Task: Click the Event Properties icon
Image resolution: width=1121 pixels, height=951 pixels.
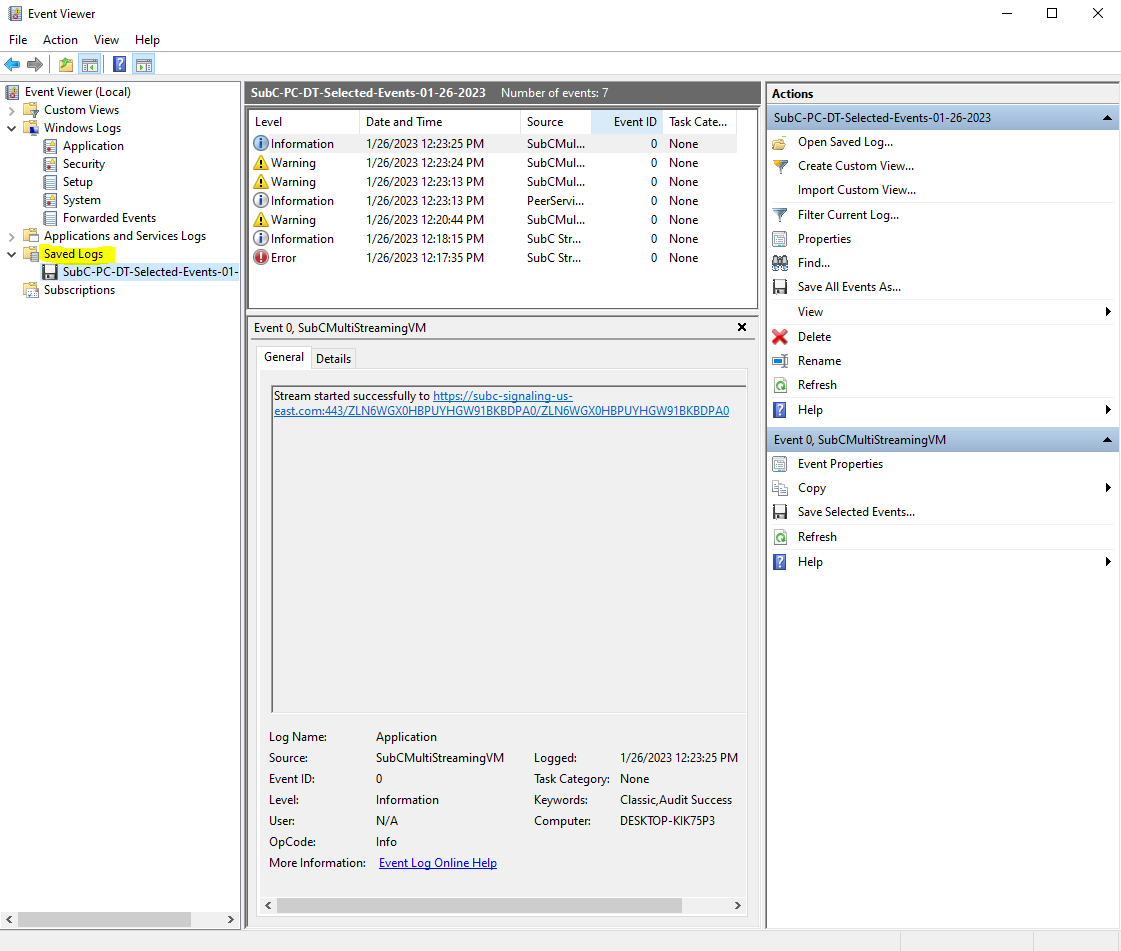Action: pos(780,464)
